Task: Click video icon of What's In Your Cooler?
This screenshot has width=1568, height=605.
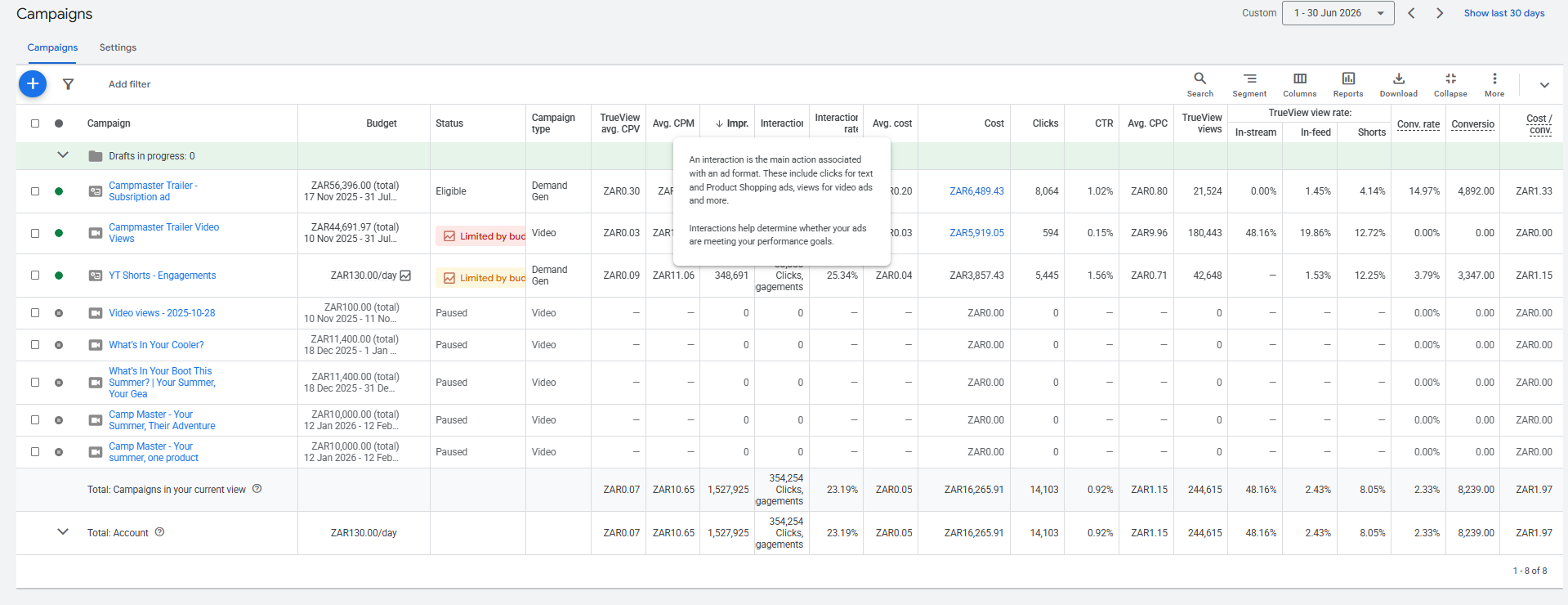Action: point(96,345)
